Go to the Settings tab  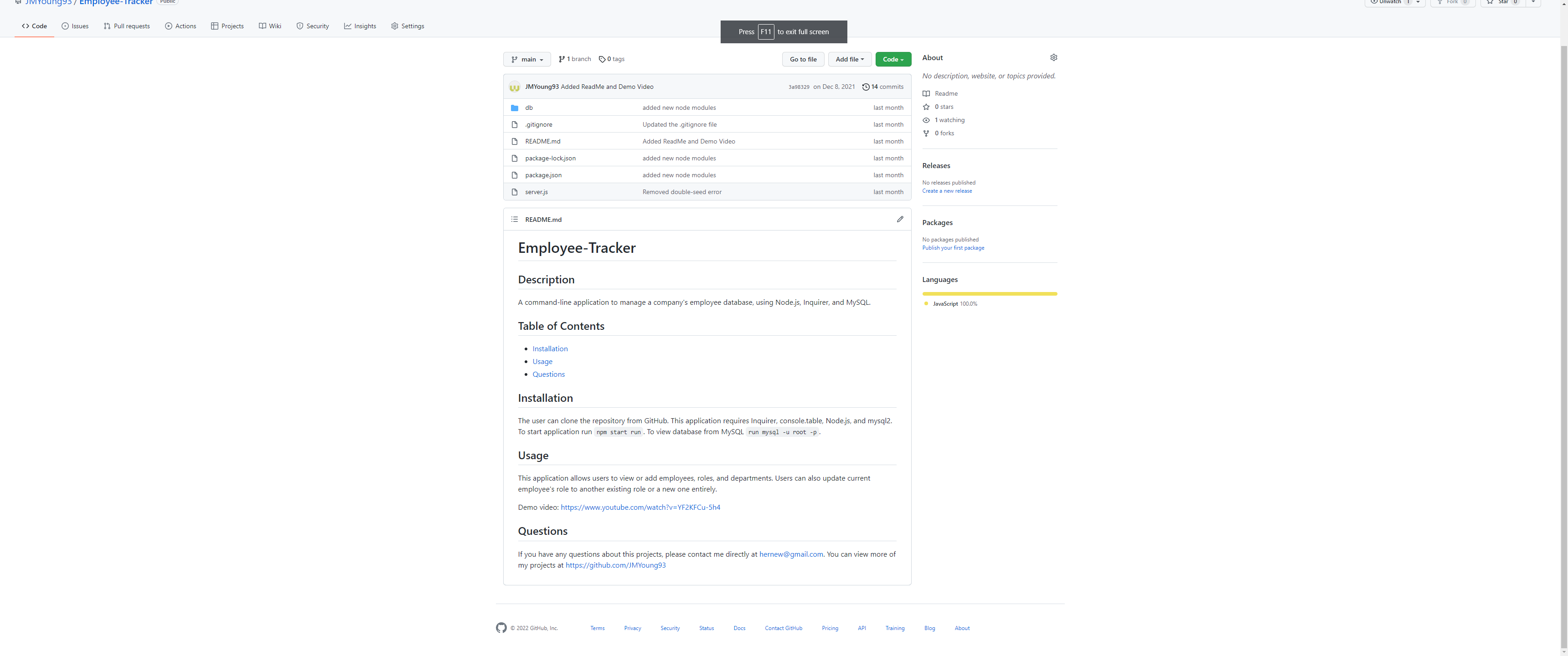pyautogui.click(x=407, y=26)
